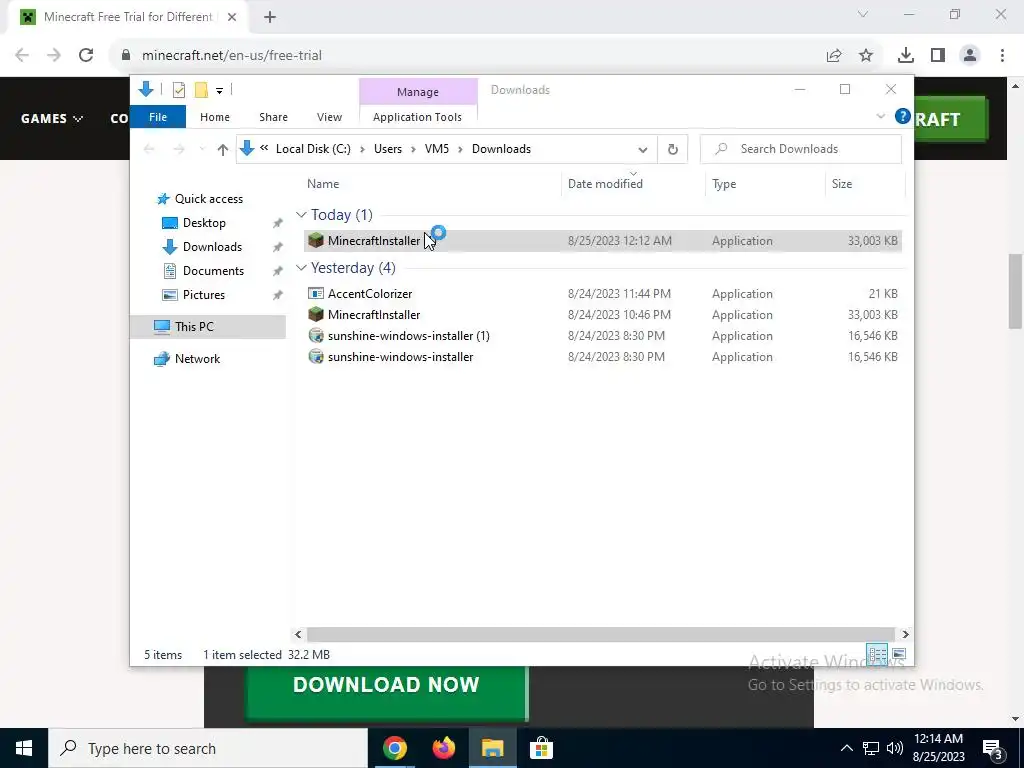Click the Search Downloads field

[801, 150]
